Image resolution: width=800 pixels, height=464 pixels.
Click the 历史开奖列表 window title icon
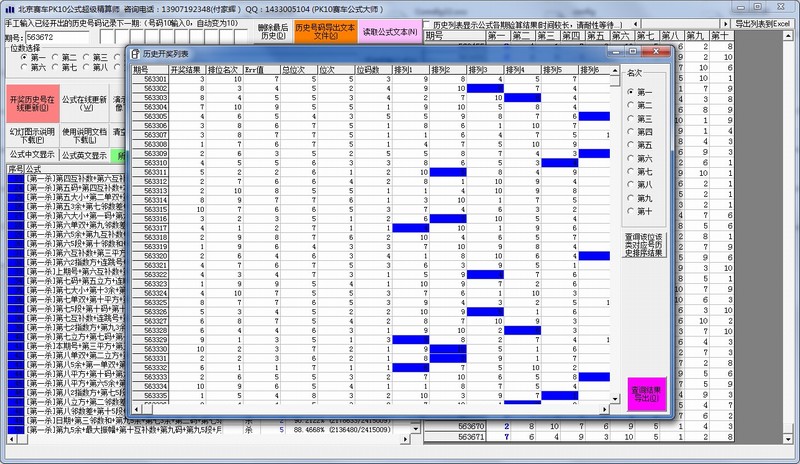(x=134, y=51)
